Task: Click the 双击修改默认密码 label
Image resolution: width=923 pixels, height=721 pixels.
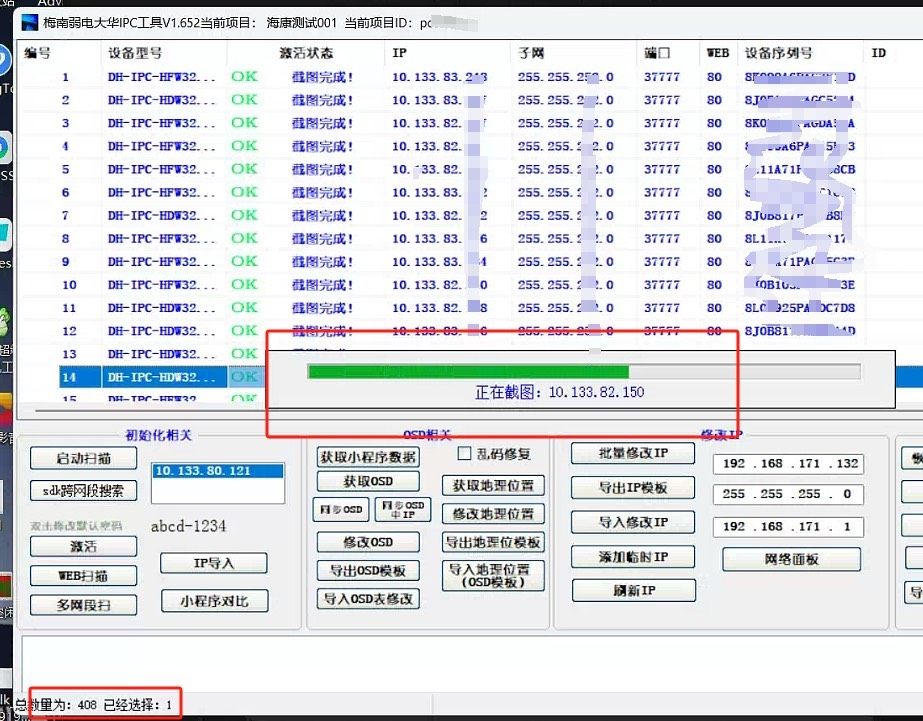Action: 77,526
